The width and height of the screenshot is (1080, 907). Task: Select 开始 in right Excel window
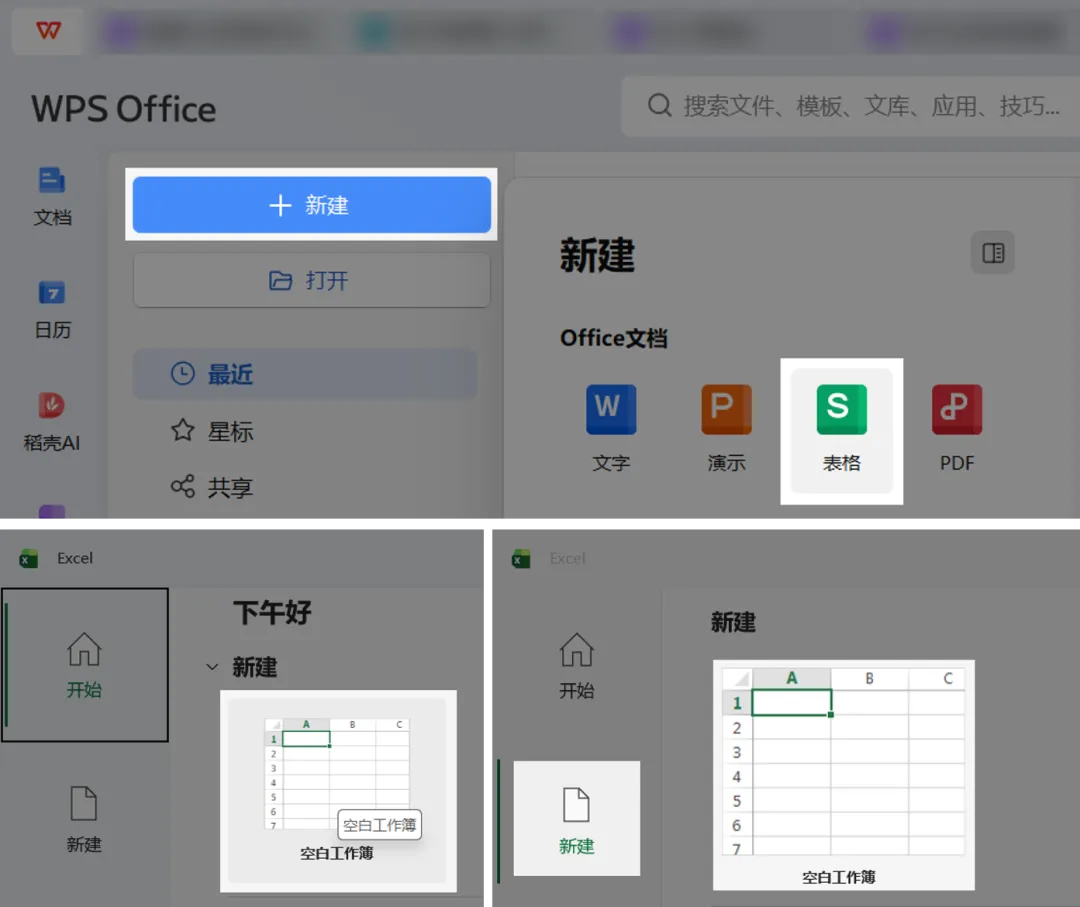pyautogui.click(x=577, y=666)
